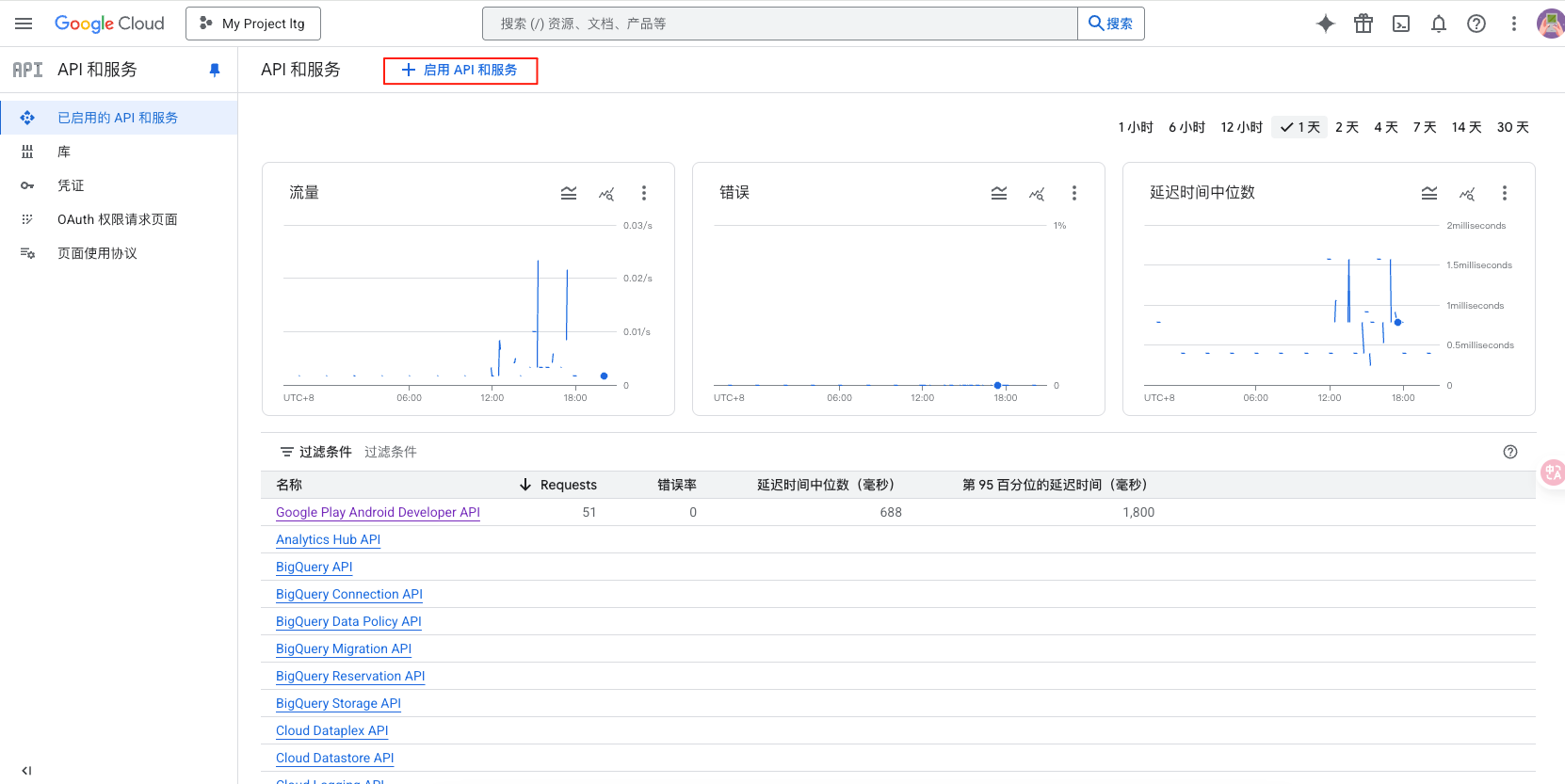Image resolution: width=1565 pixels, height=784 pixels.
Task: Select the 12 小时 time range
Action: pos(1241,127)
